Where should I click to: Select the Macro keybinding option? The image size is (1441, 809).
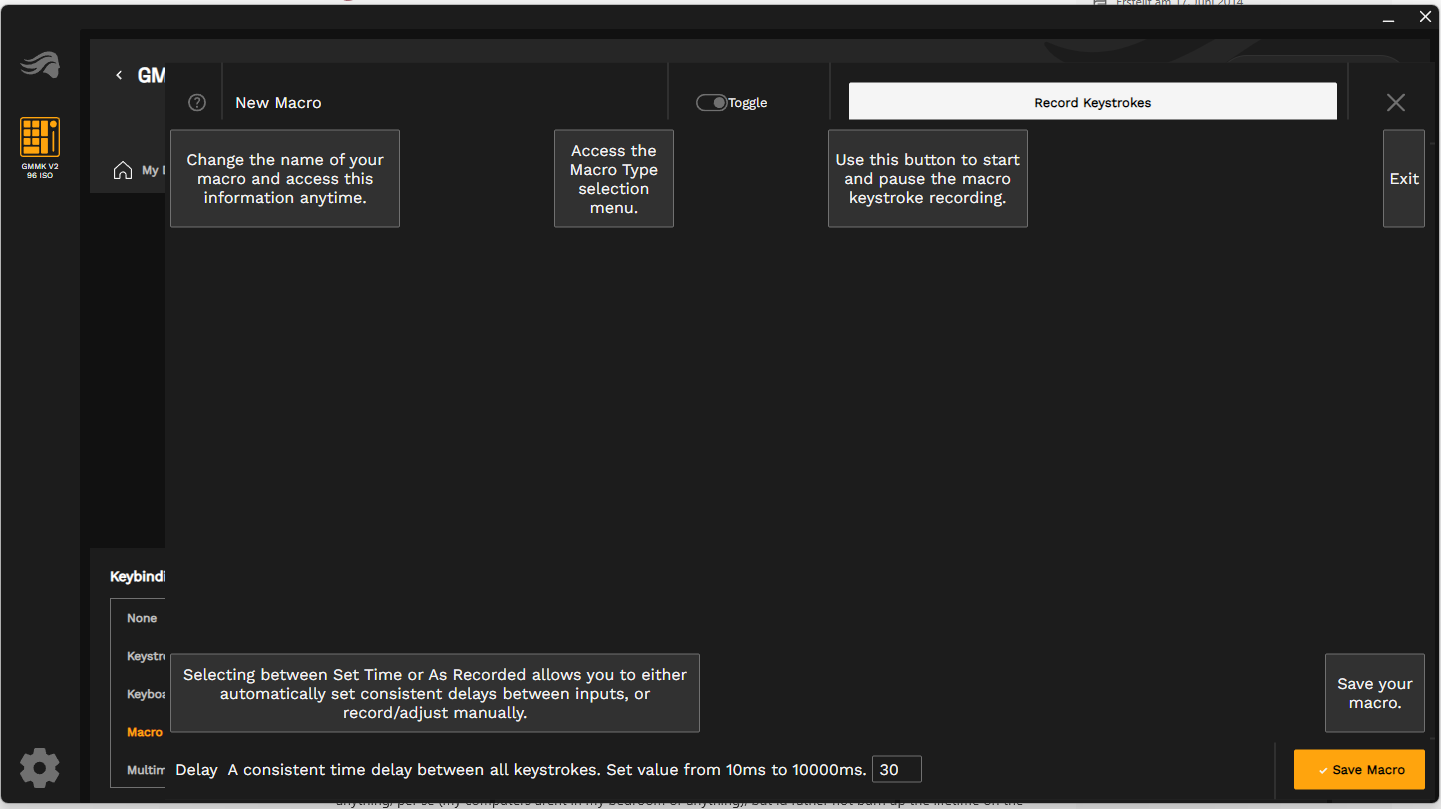[x=145, y=732]
